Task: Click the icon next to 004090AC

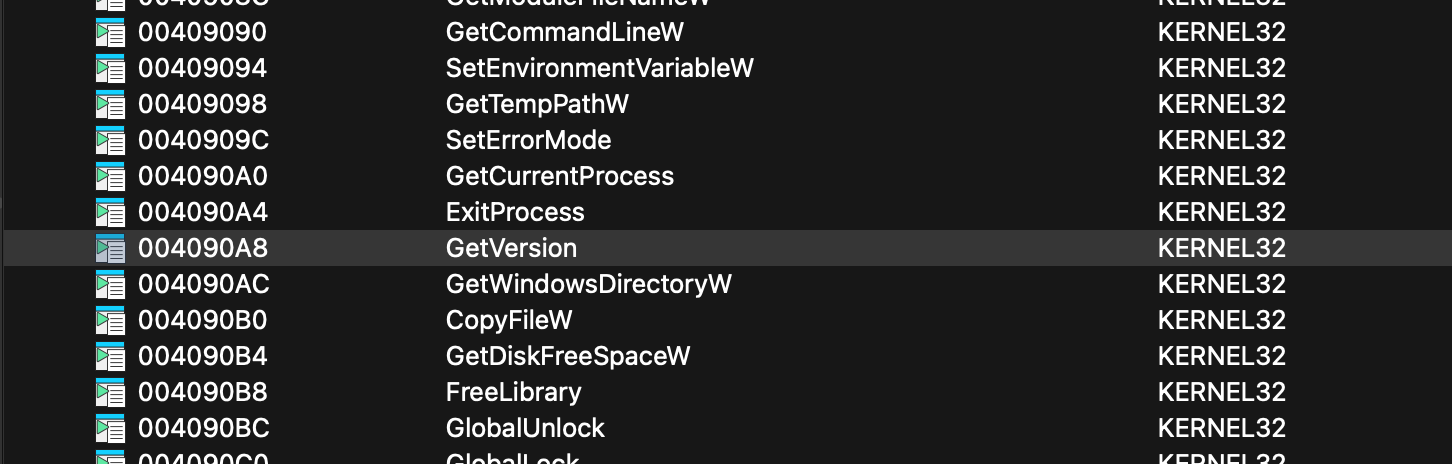Action: 110,285
